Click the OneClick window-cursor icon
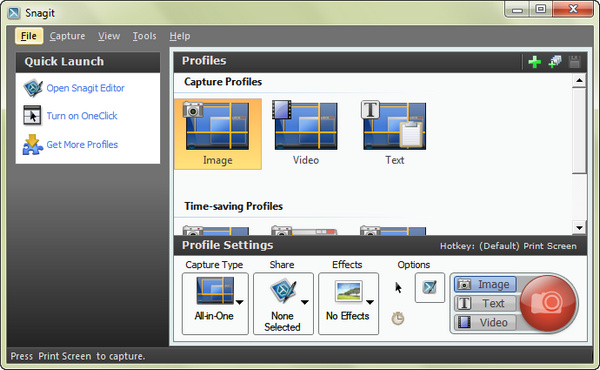This screenshot has height=370, width=600. point(32,116)
